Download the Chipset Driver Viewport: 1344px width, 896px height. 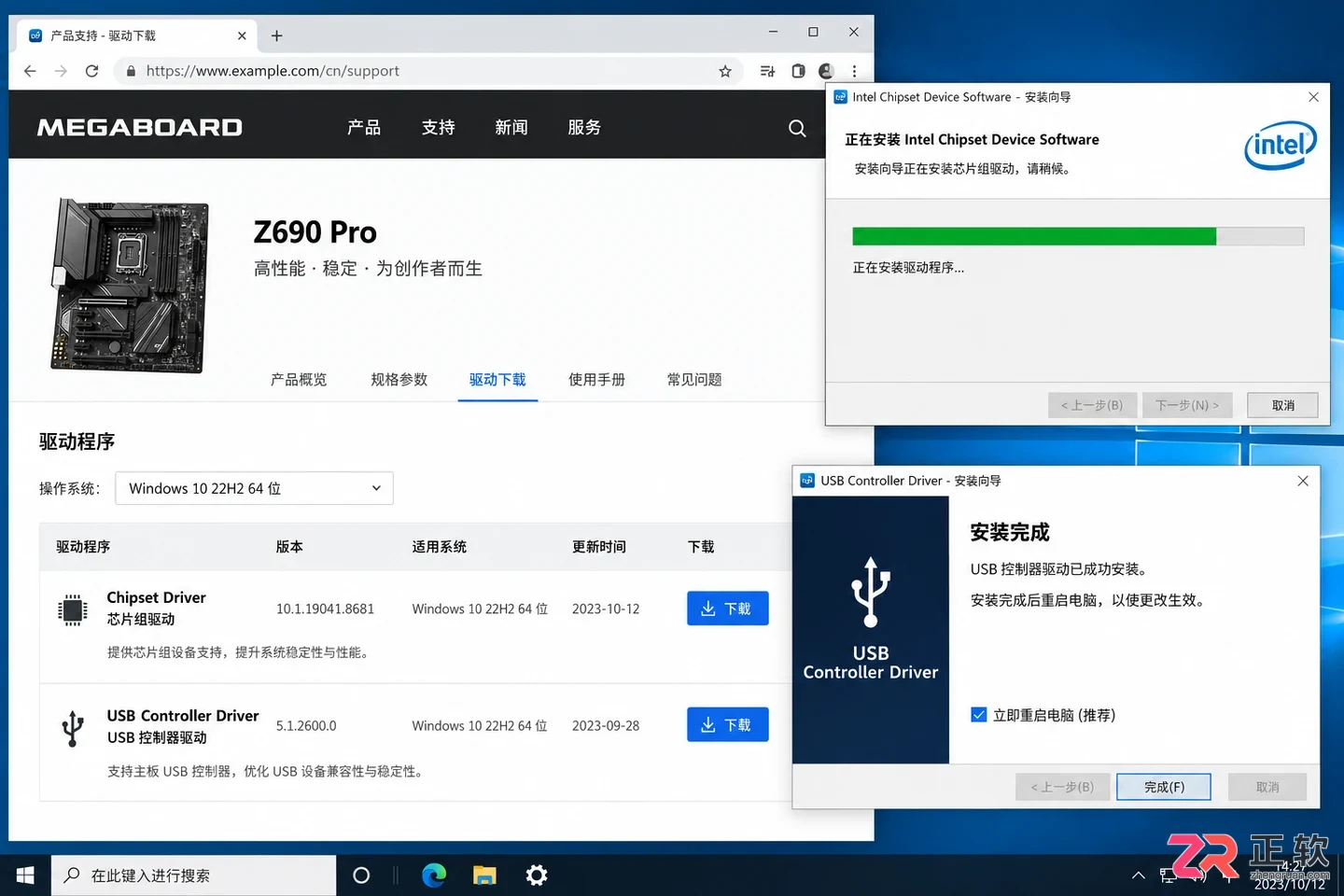728,609
